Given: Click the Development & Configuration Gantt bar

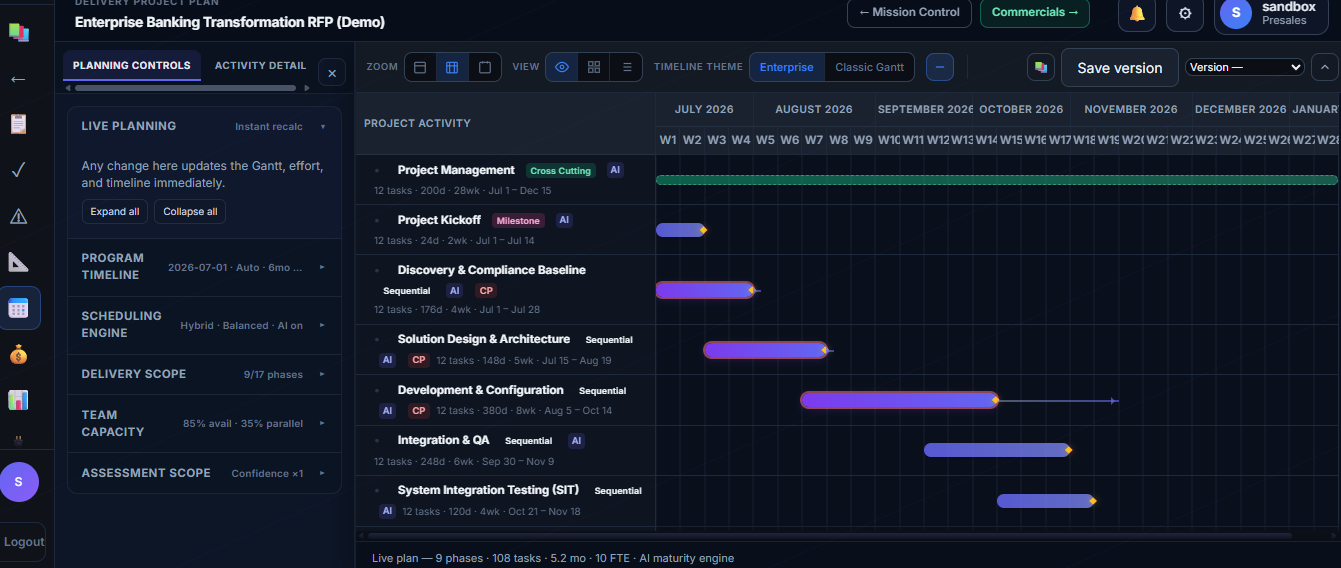Looking at the screenshot, I should click(898, 400).
